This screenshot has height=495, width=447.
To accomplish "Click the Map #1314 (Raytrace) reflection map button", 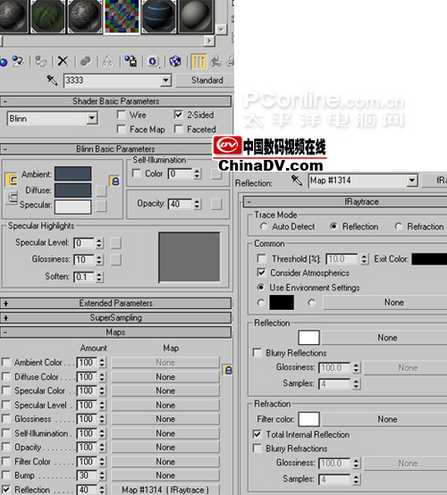I will point(165,490).
